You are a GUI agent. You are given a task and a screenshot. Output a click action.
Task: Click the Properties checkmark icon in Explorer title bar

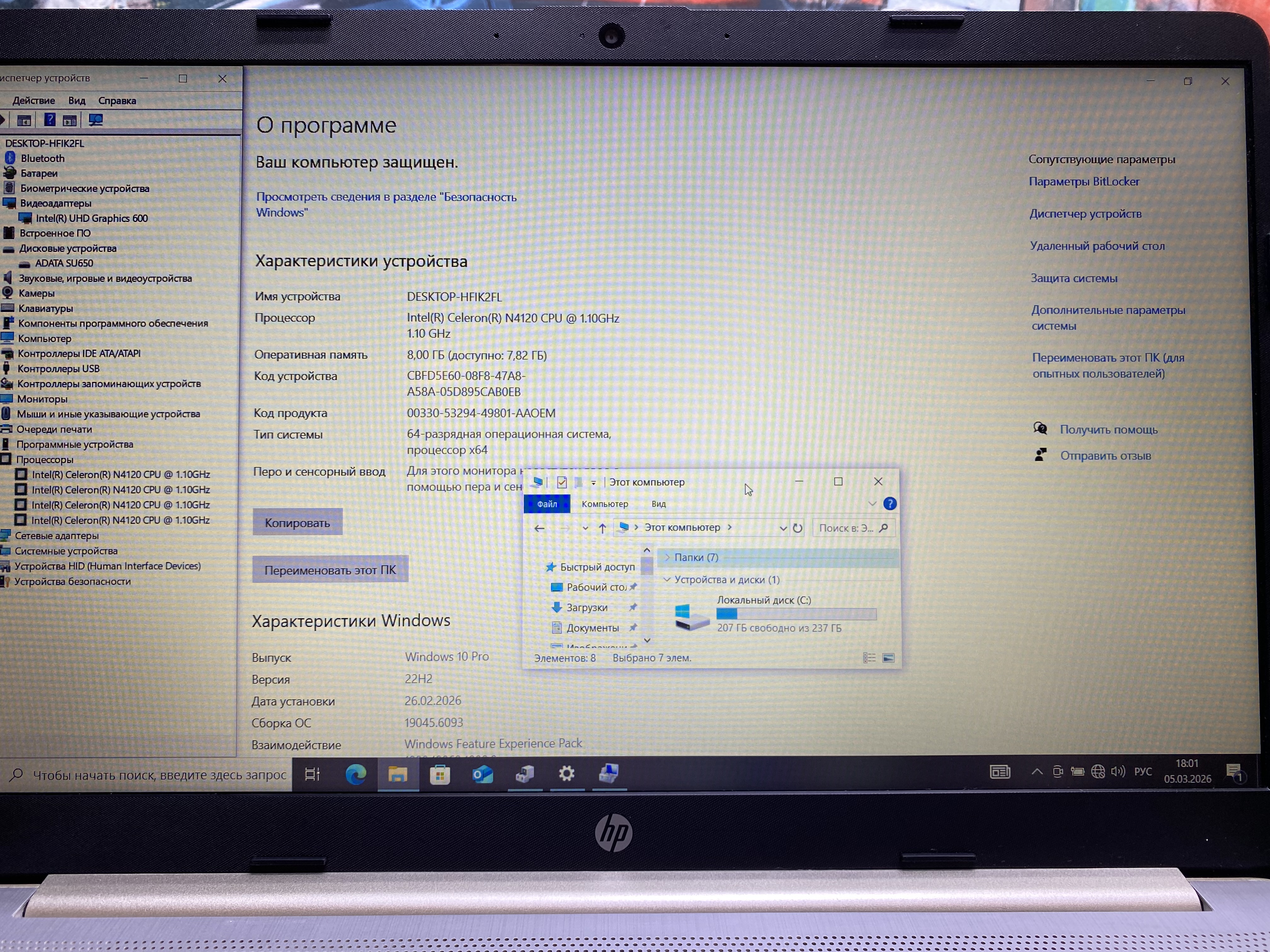562,482
